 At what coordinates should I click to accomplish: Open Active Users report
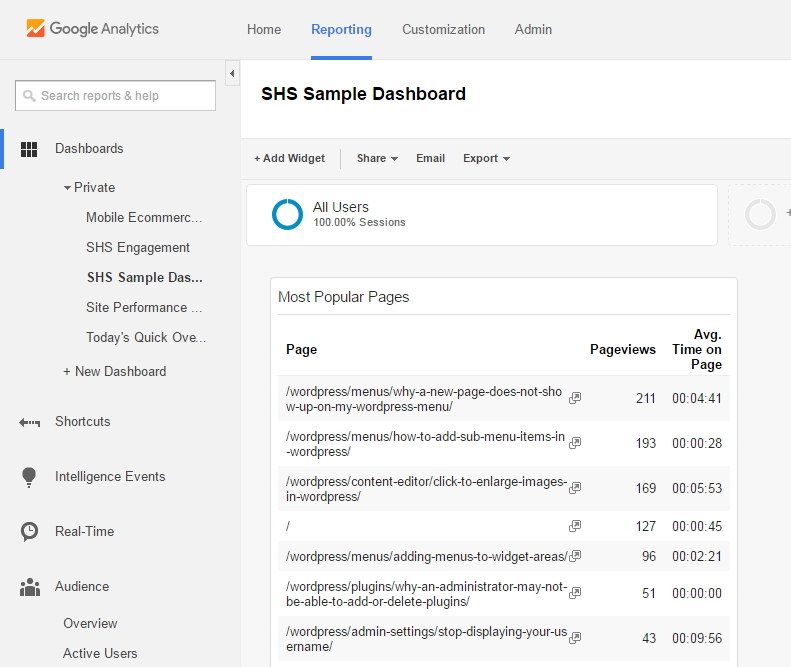pos(100,653)
